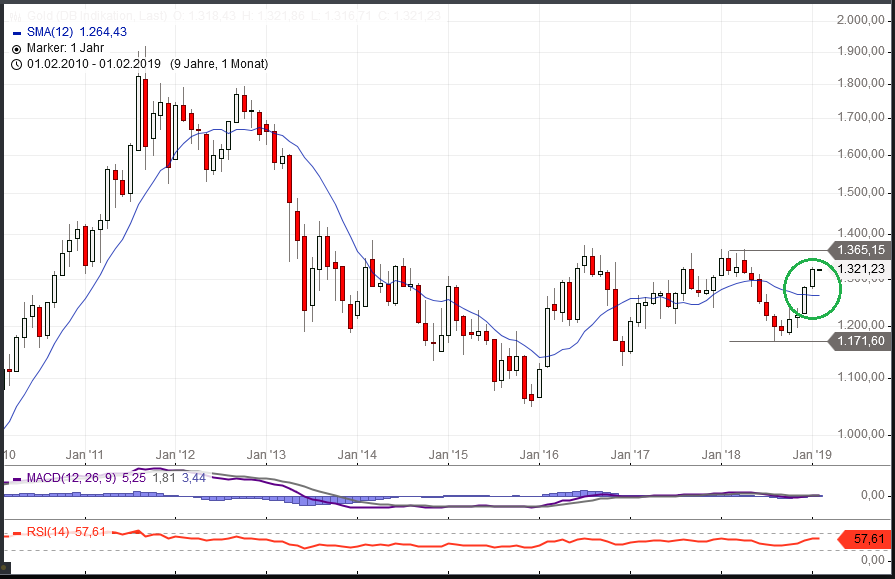Click the MACD value 5,25

tap(134, 478)
